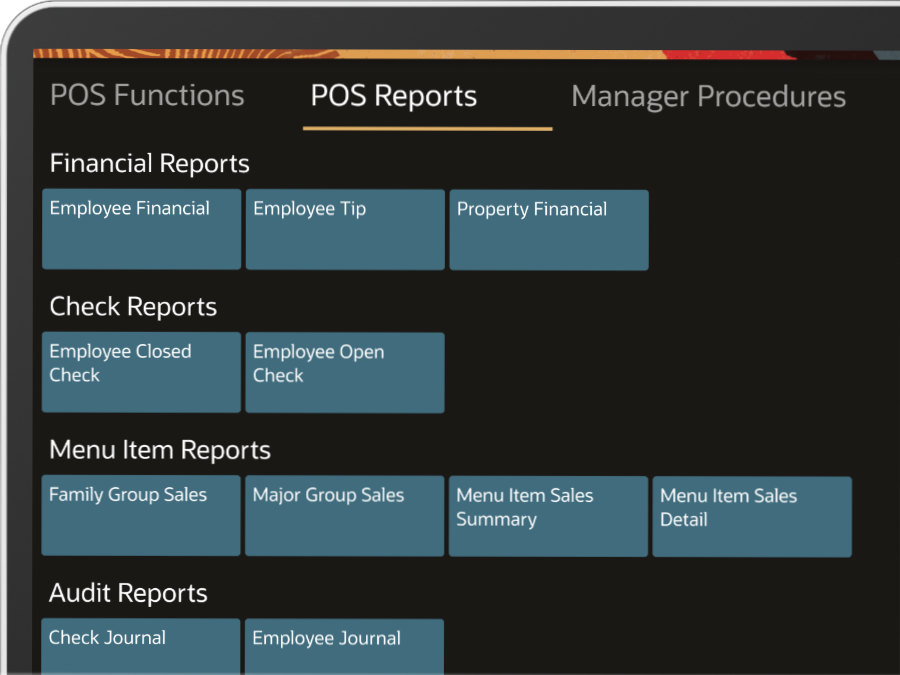
Task: Open the Manager Procedures tab
Action: click(x=708, y=96)
